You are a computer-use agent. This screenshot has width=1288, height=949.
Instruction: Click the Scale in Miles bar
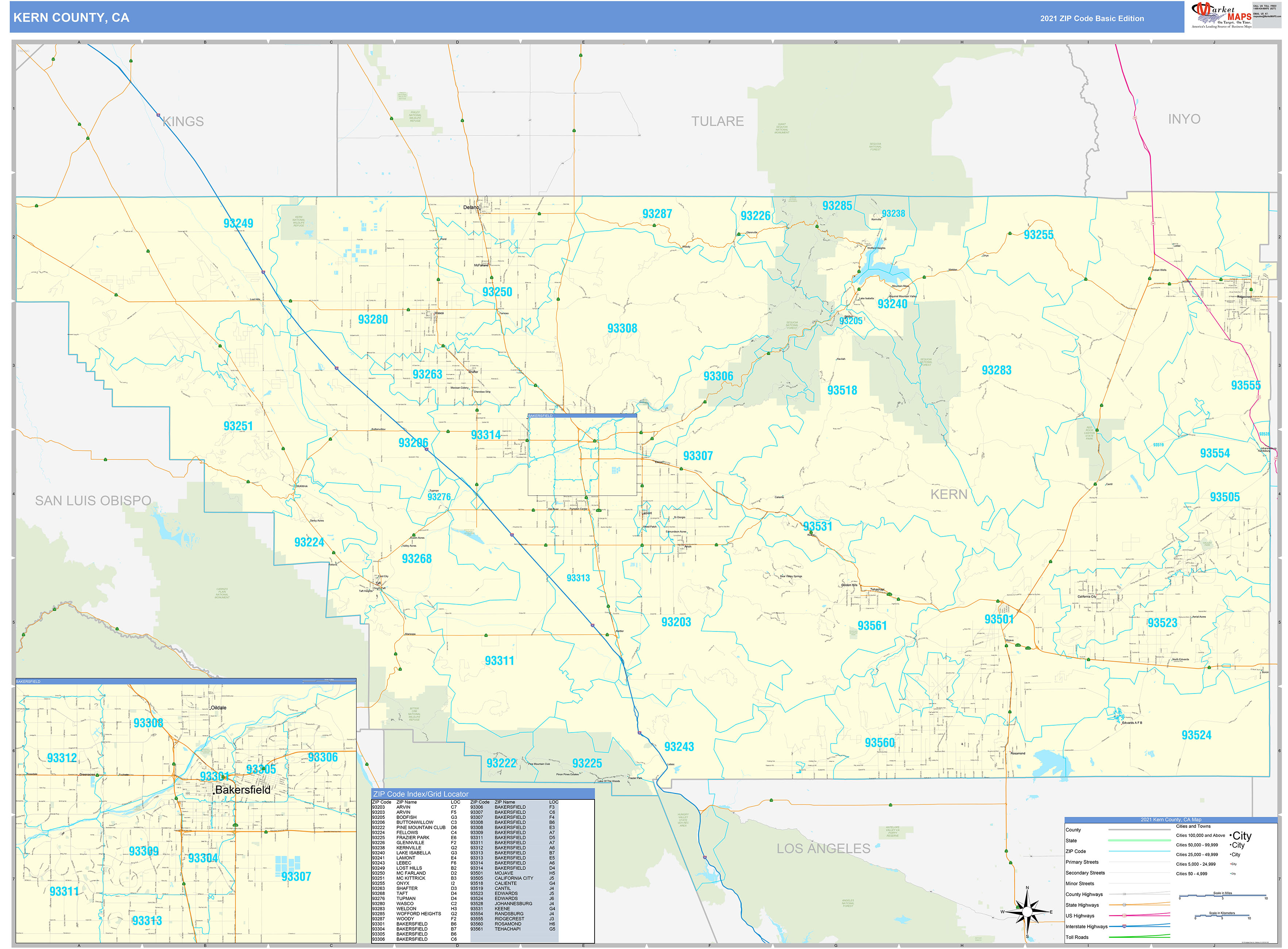click(x=1223, y=895)
